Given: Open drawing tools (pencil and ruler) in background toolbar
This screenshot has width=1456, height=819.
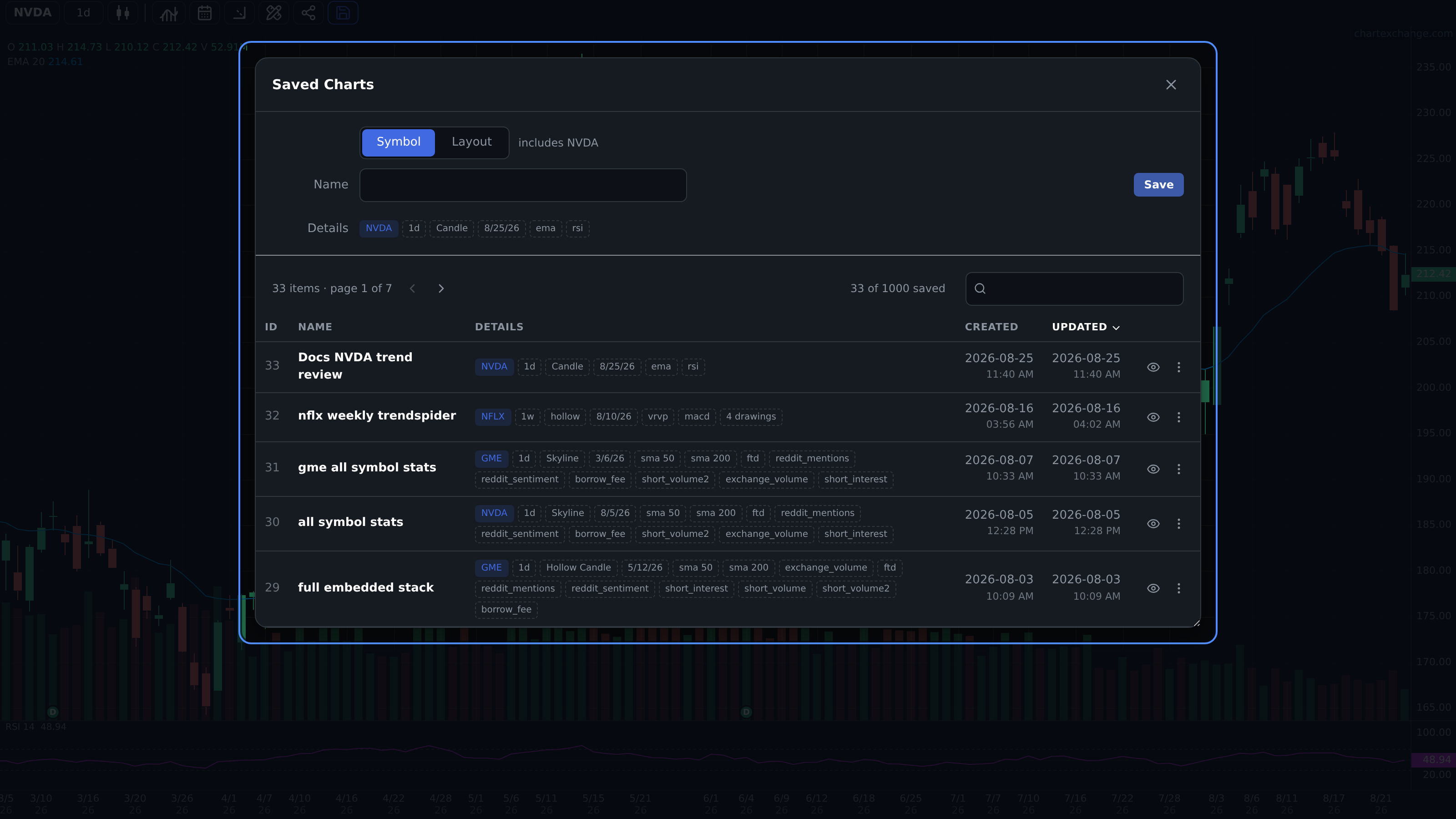Looking at the screenshot, I should coord(273,13).
